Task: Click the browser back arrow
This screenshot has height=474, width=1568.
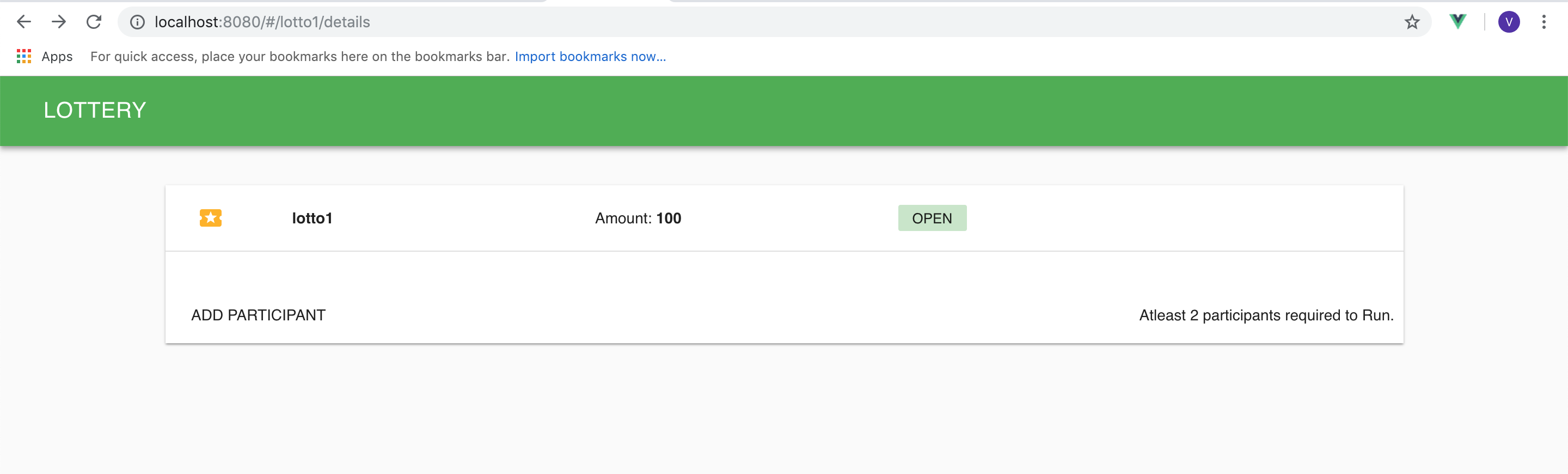Action: pos(24,22)
